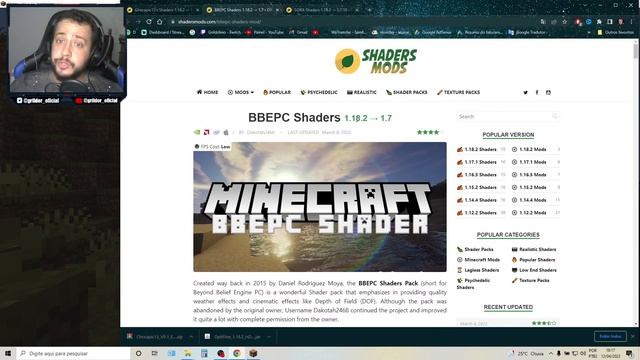Open the SHADER PACKS navigation item
640x360 pixels.
(x=407, y=93)
